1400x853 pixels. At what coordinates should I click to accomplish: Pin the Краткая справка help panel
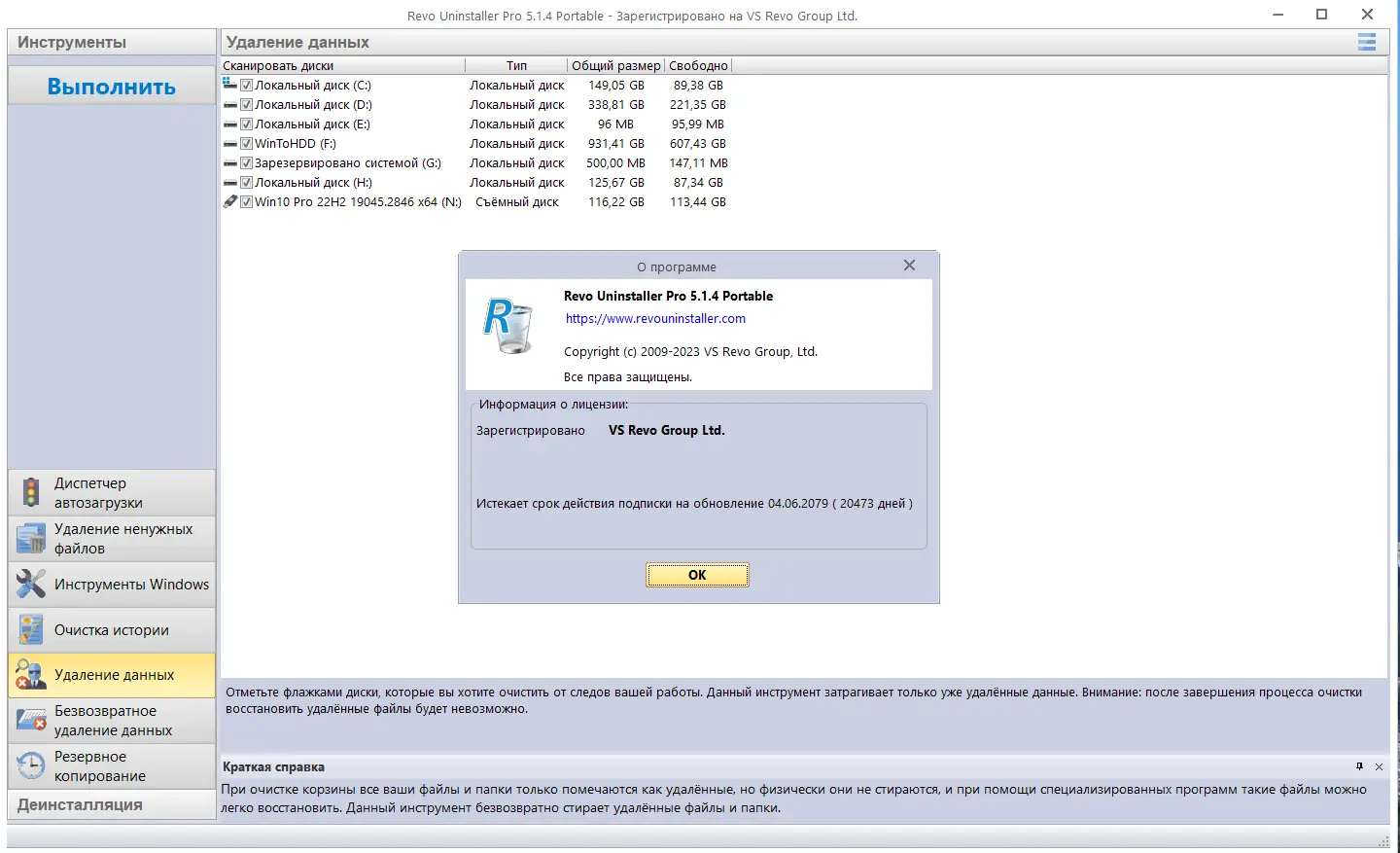point(1359,766)
